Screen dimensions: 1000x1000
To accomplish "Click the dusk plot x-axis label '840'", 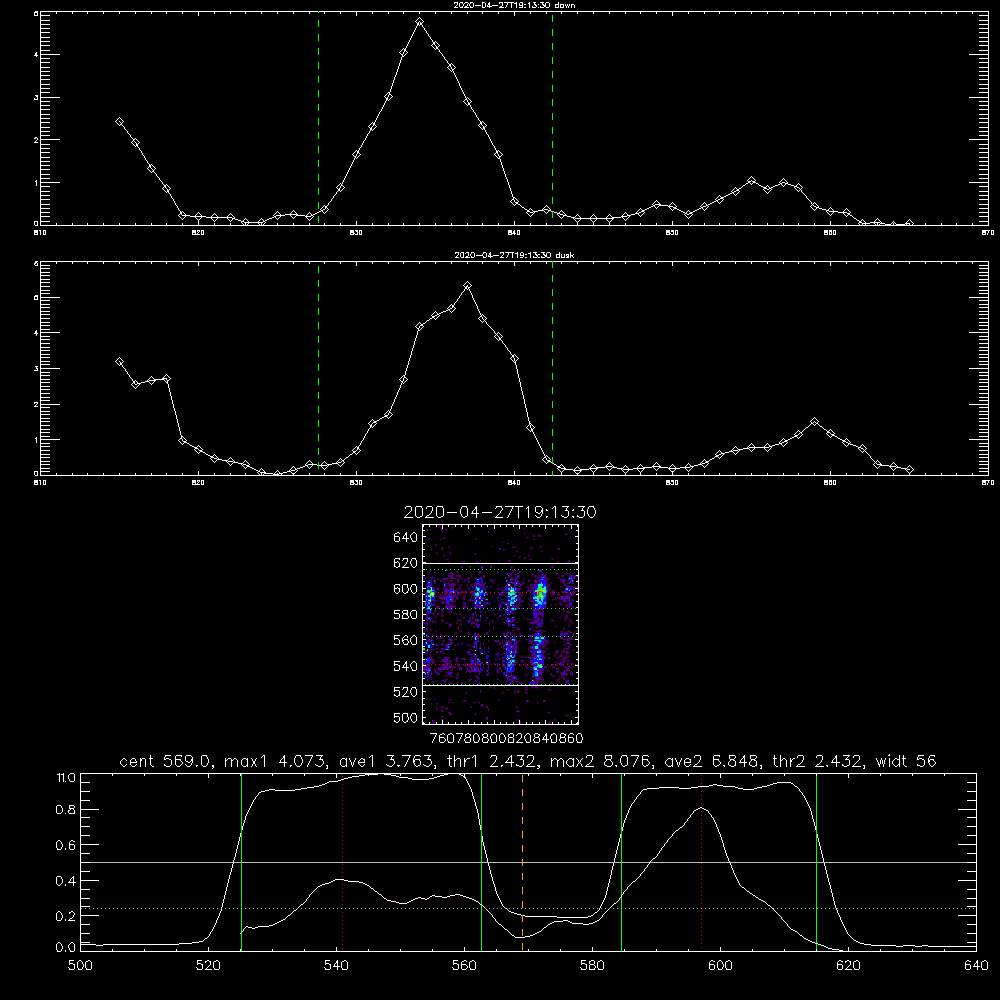I will pyautogui.click(x=514, y=483).
